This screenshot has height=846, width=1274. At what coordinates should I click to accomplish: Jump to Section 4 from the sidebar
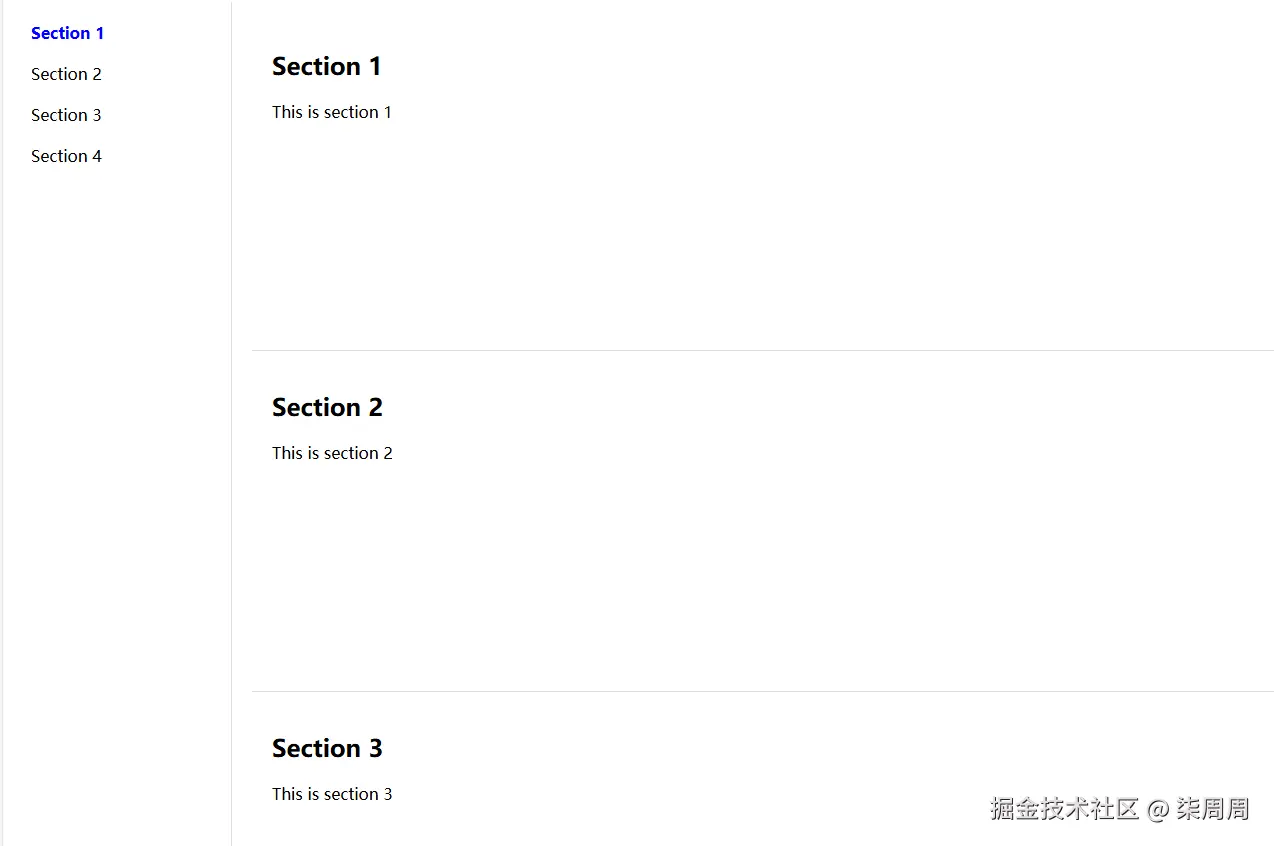point(66,156)
